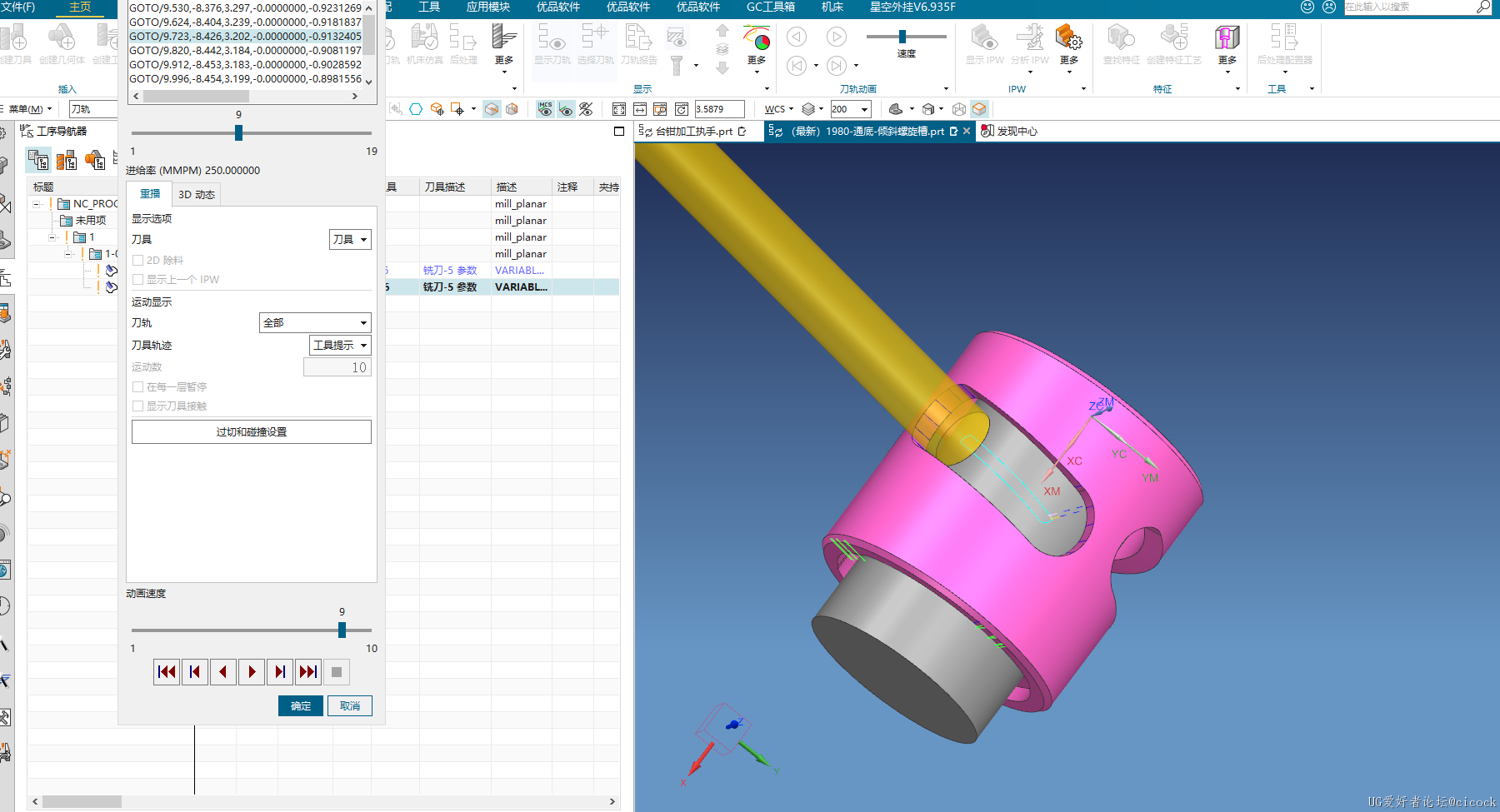Click the play-backward tool path animation icon
The width and height of the screenshot is (1500, 812).
[797, 37]
